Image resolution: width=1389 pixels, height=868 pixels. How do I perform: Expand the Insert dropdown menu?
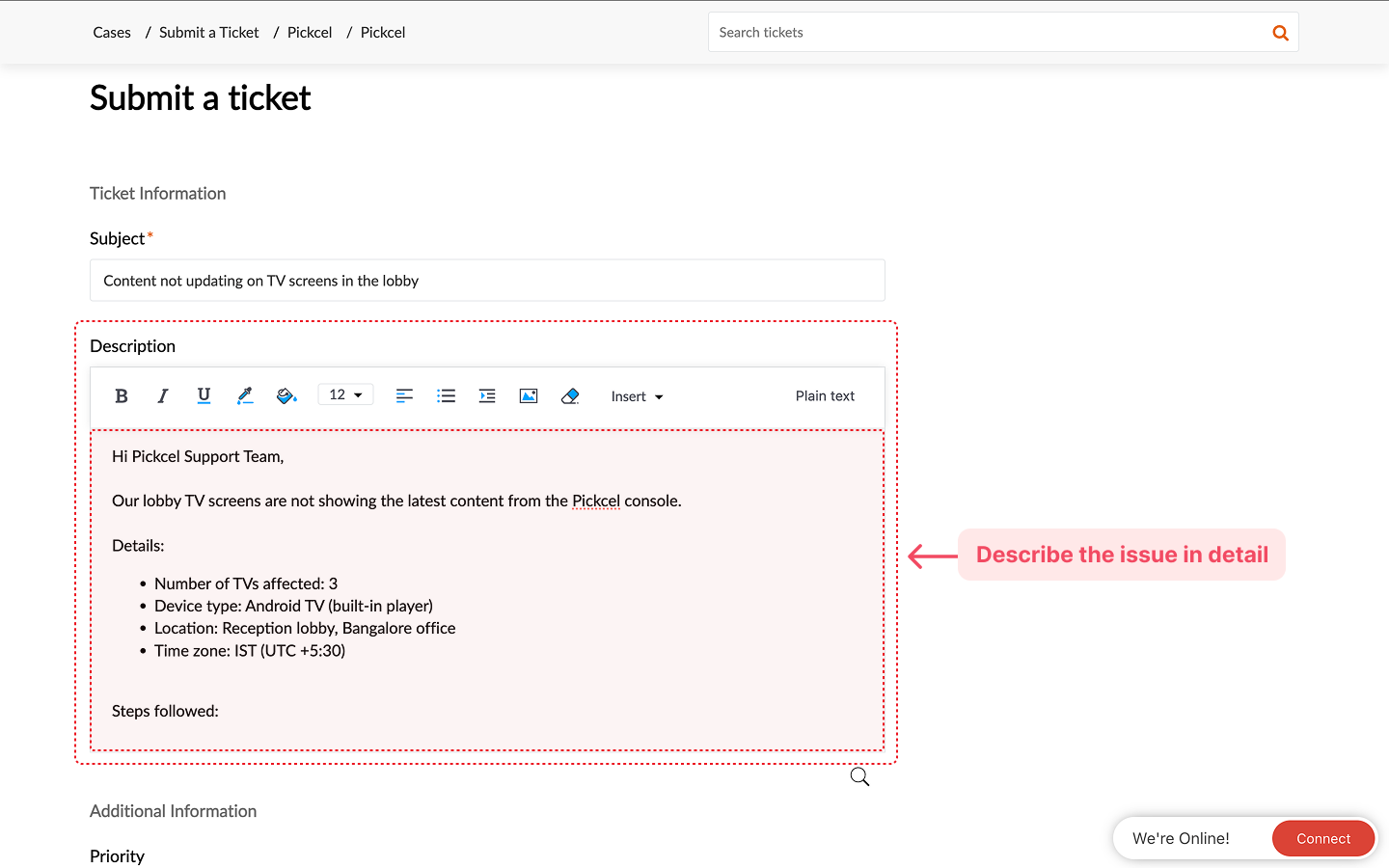click(637, 395)
